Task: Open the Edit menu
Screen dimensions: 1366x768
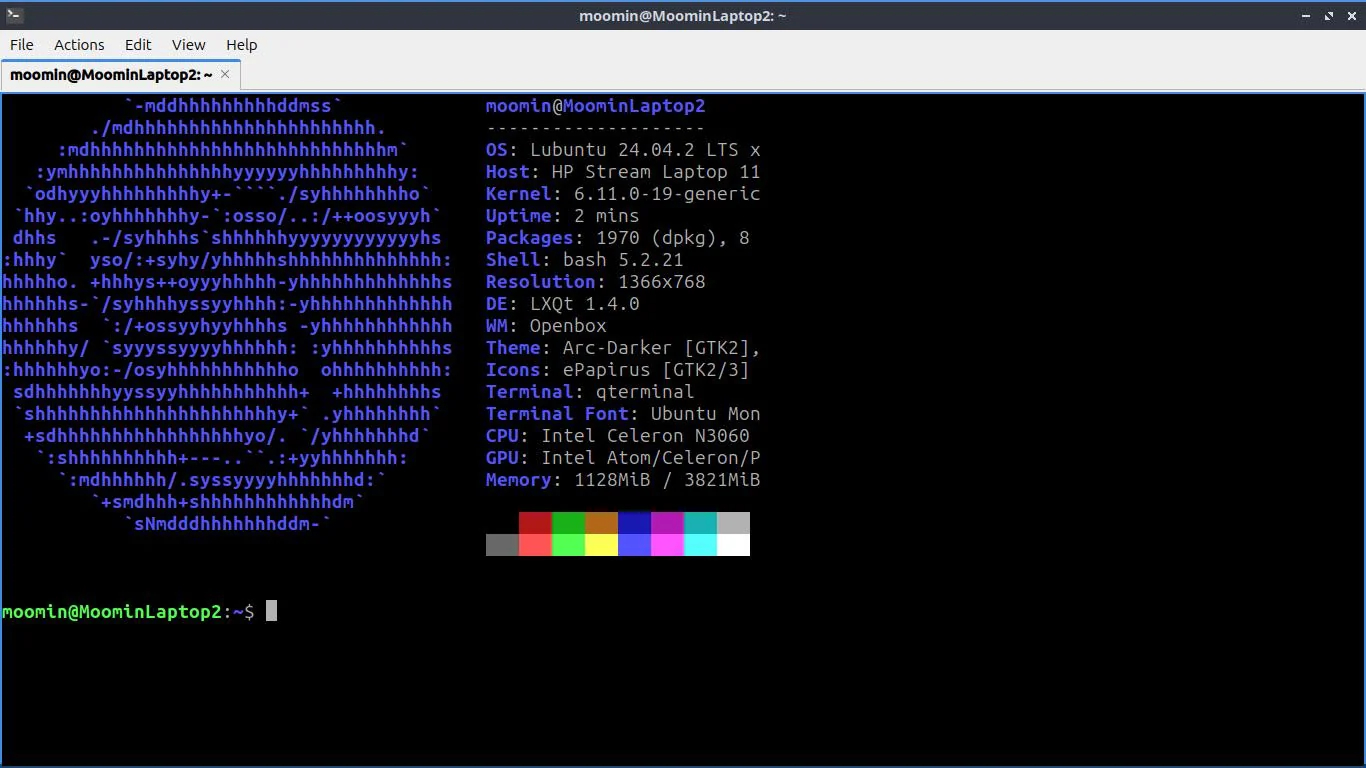Action: [138, 45]
